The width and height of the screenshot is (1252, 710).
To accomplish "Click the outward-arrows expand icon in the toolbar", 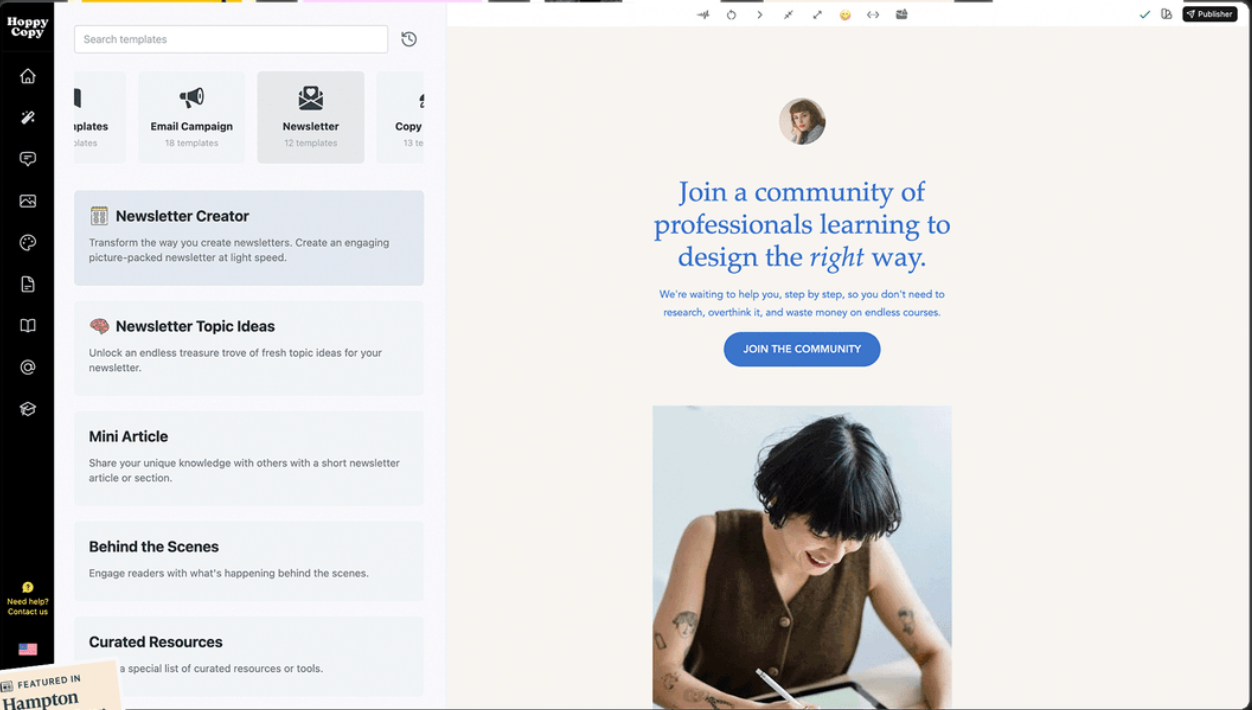I will [817, 15].
